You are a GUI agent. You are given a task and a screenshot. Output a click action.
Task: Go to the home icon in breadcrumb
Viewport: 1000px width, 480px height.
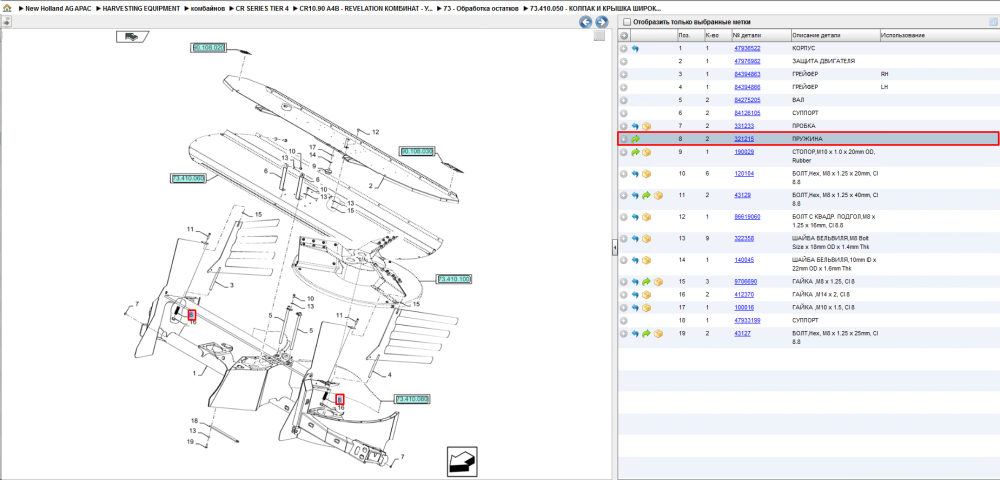coord(6,8)
